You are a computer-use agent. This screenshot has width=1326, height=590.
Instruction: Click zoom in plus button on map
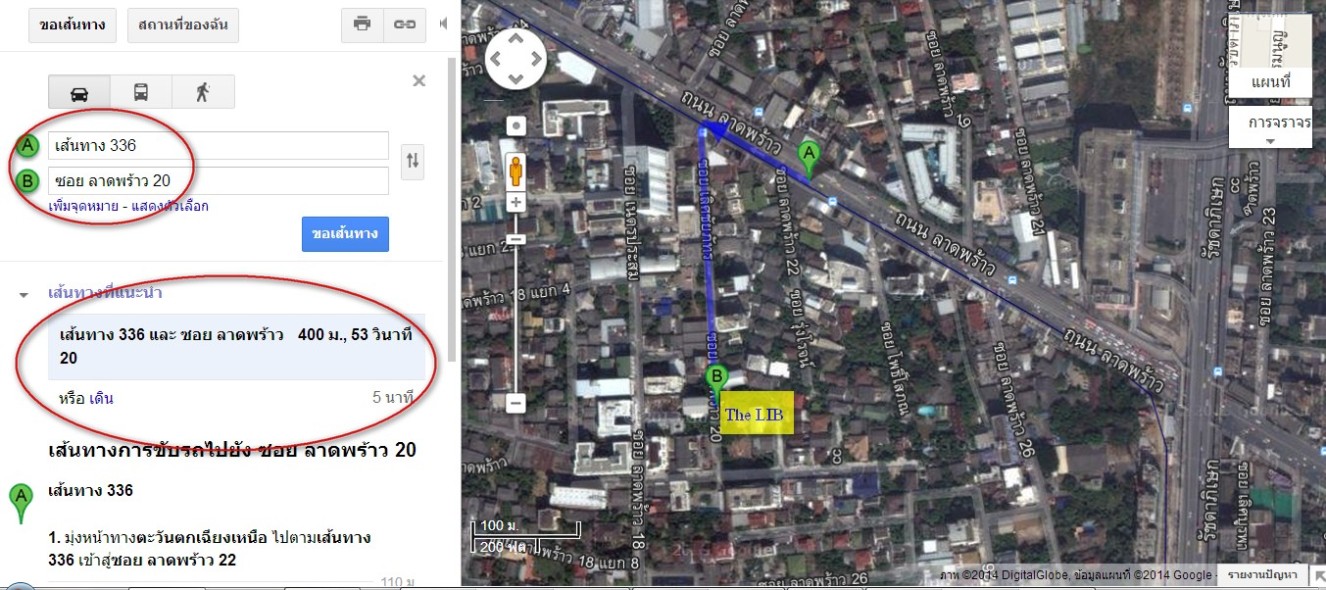pos(516,202)
